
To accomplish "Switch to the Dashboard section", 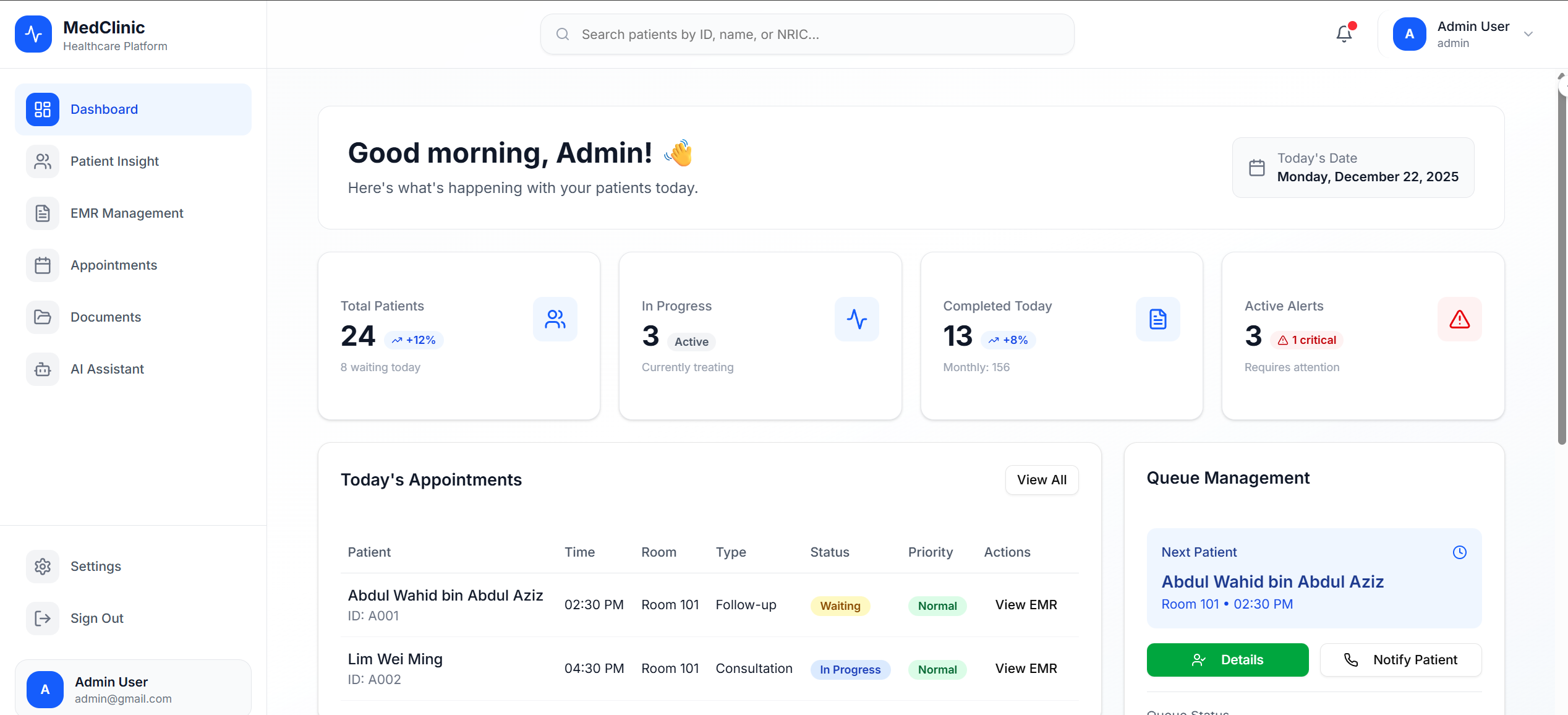I will pyautogui.click(x=104, y=109).
